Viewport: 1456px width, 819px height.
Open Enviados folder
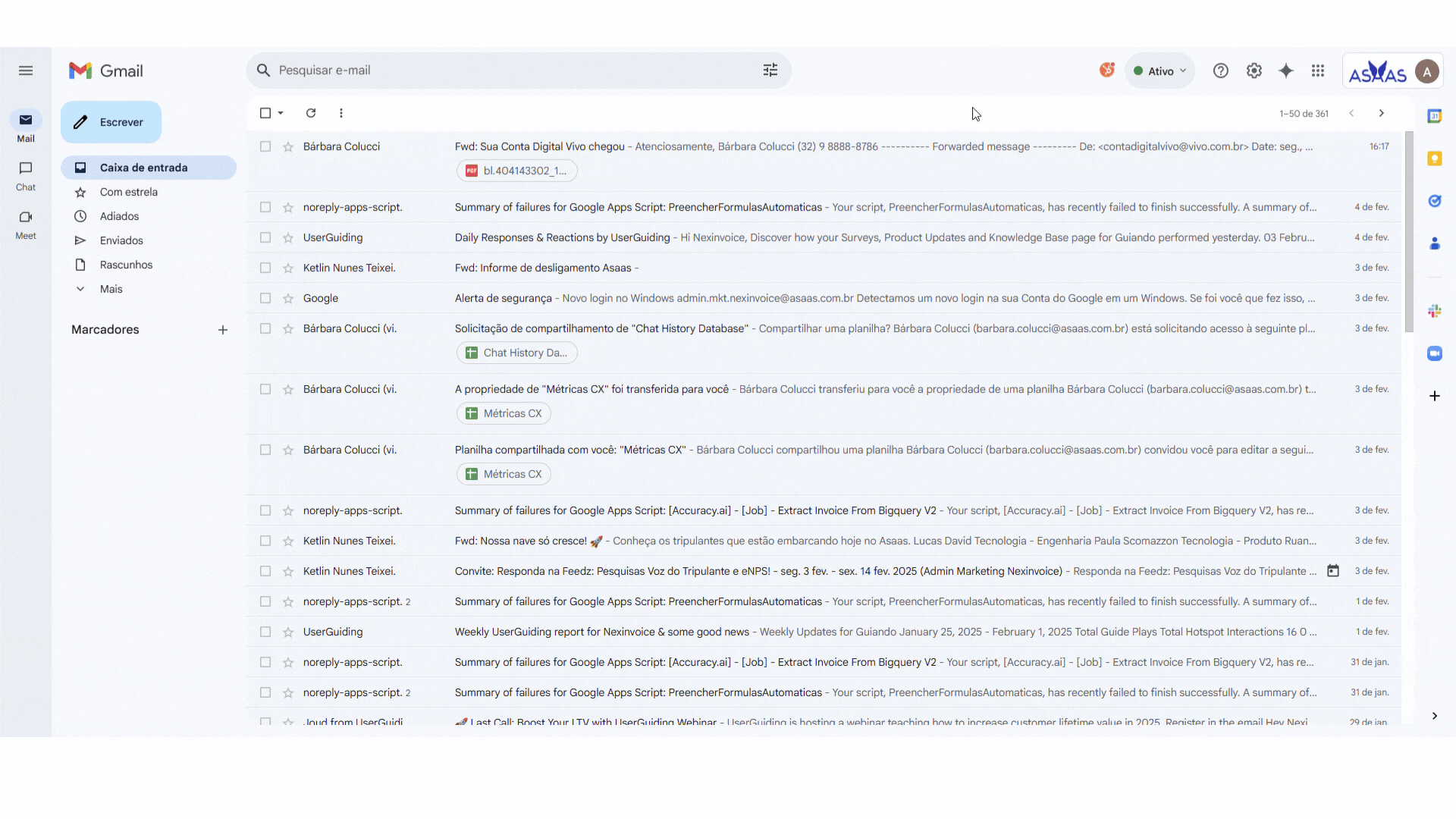149,240
